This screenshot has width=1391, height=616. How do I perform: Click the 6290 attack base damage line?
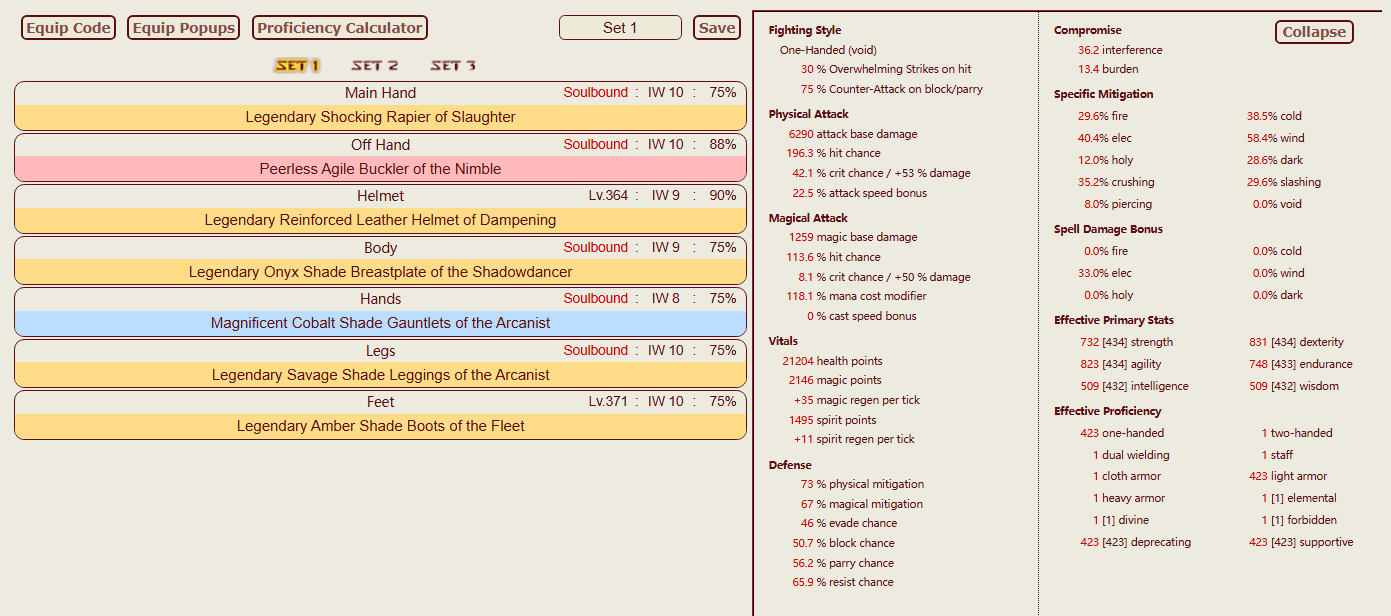click(853, 134)
